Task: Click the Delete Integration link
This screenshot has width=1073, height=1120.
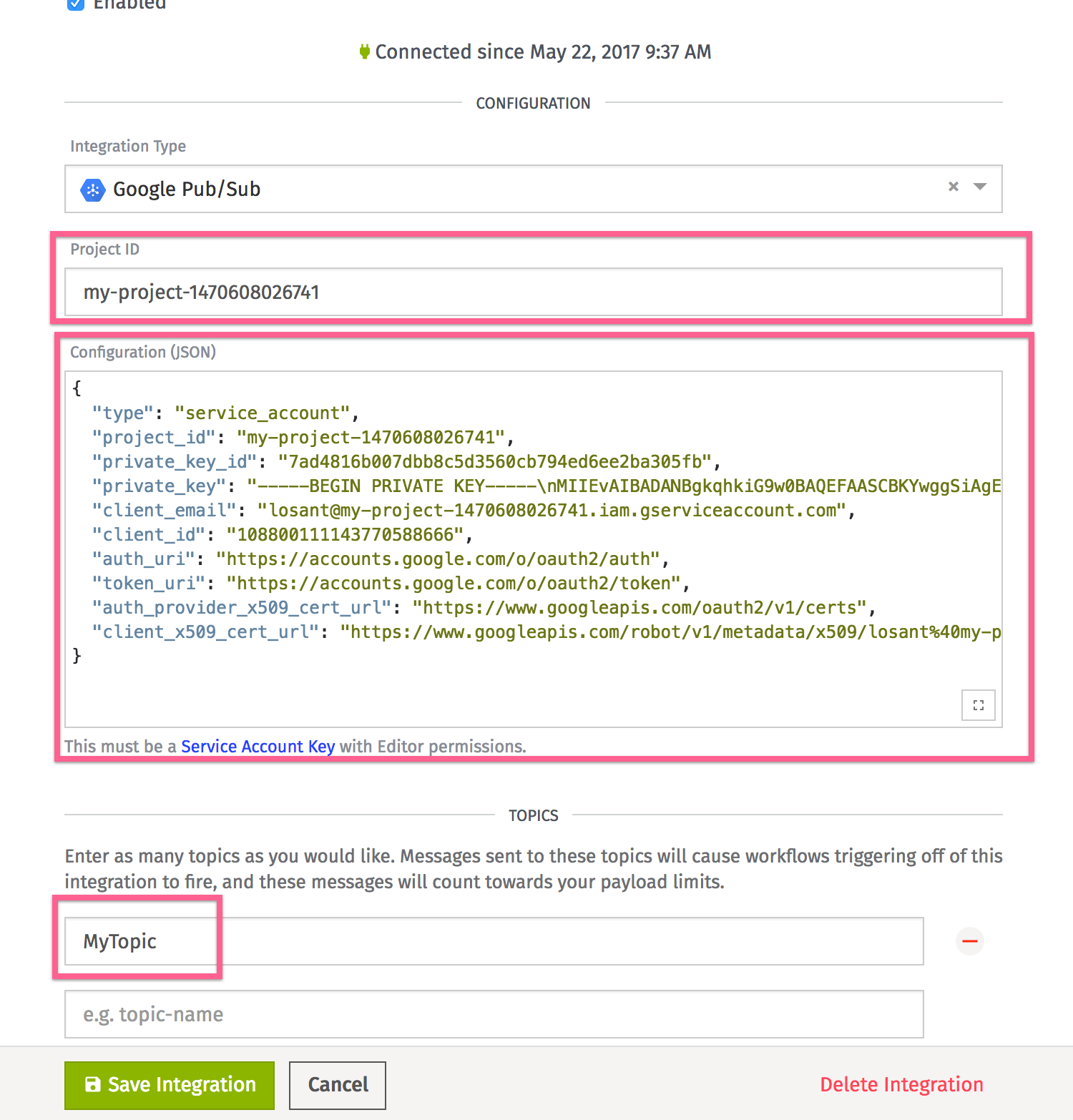Action: coord(901,1084)
